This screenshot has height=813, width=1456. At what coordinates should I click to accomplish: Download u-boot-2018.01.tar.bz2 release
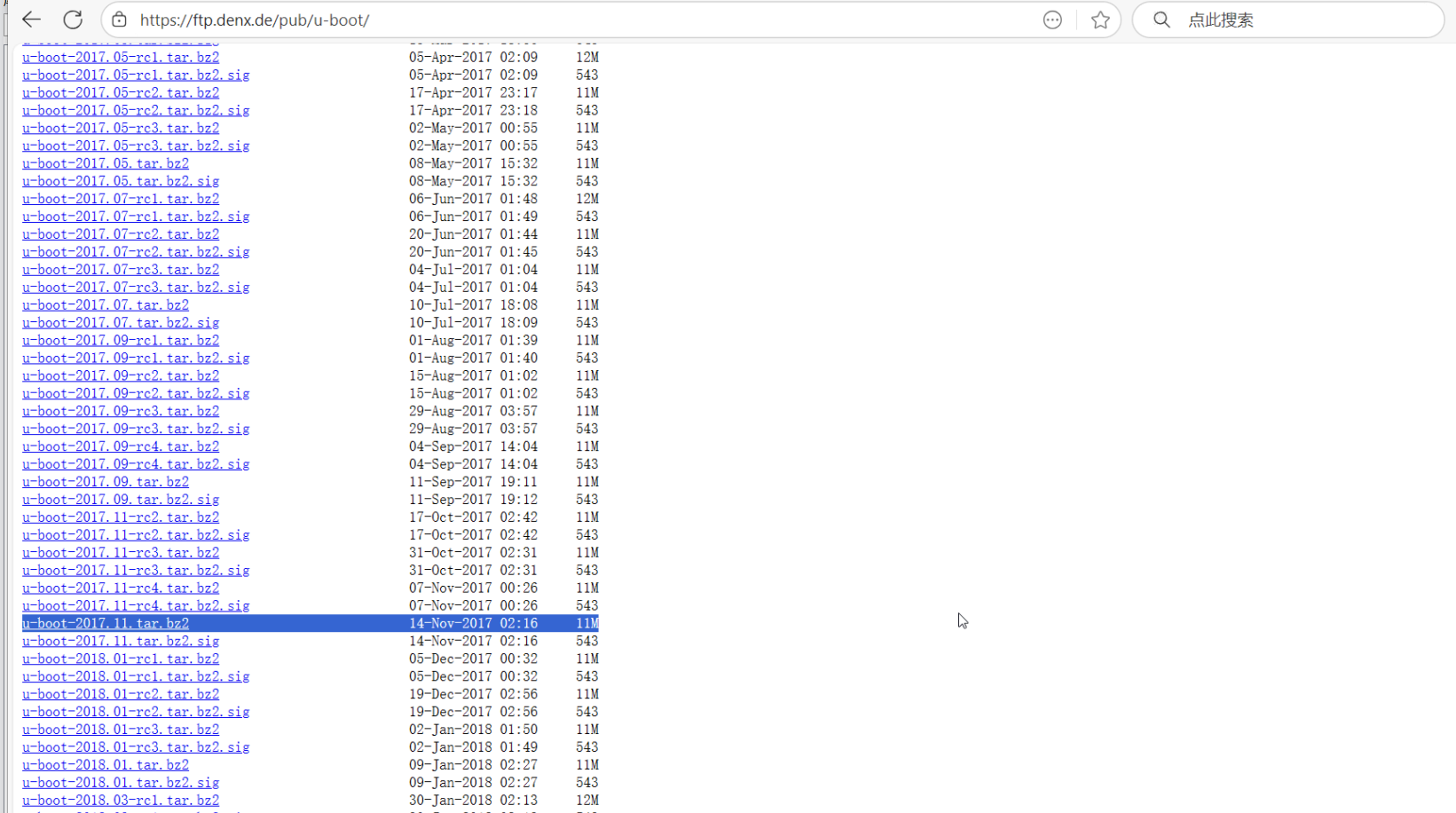(106, 766)
